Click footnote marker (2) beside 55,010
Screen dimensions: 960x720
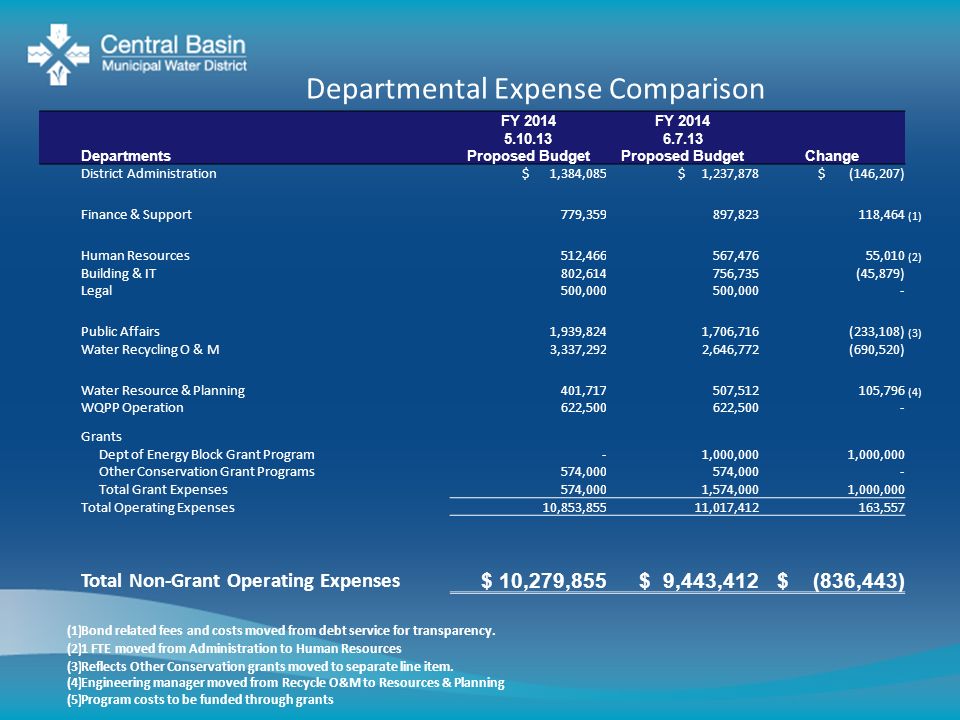915,257
